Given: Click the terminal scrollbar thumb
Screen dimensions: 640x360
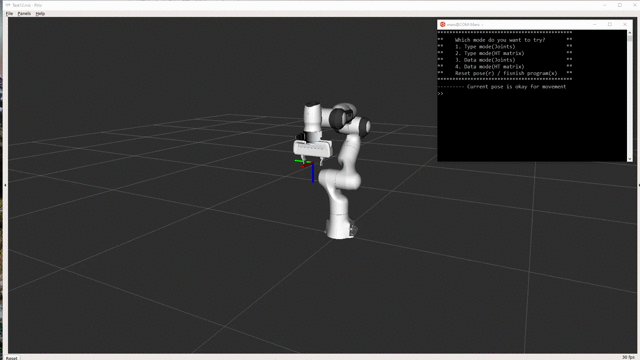Looking at the screenshot, I should tap(630, 38).
